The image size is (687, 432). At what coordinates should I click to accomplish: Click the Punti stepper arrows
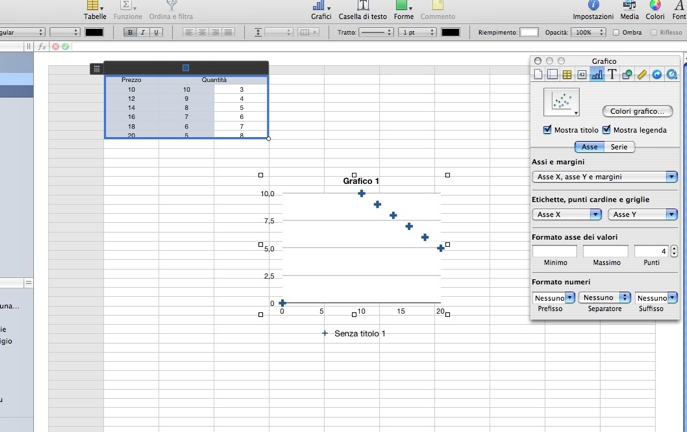pos(674,251)
